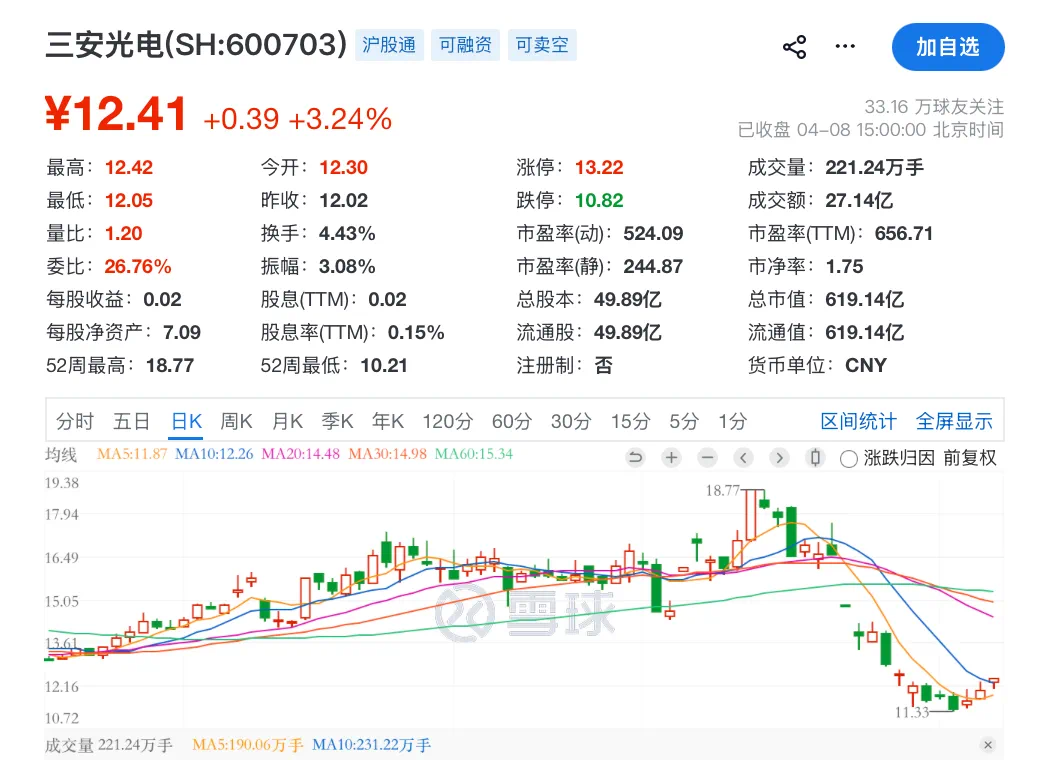Click 全屏显示 to view fullscreen

click(x=955, y=421)
